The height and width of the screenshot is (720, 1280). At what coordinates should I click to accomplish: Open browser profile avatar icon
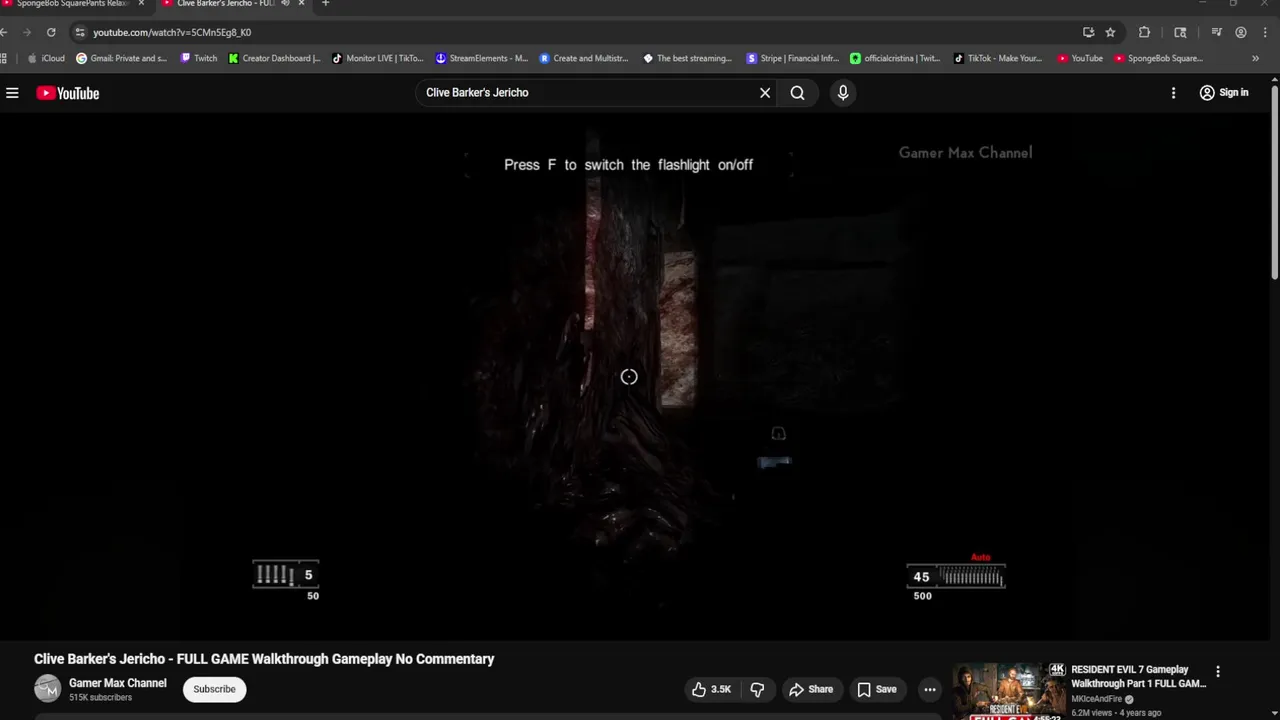pos(1241,32)
